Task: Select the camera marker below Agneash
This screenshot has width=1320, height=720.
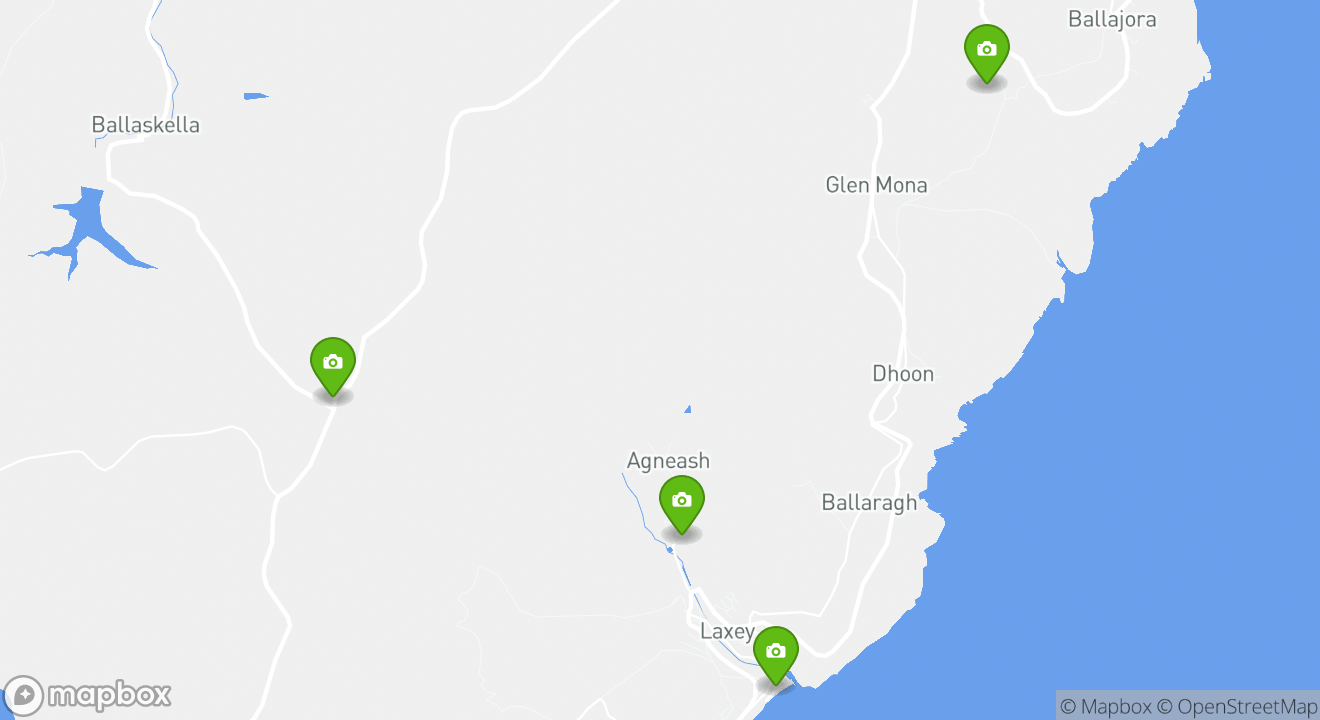Action: [x=681, y=505]
